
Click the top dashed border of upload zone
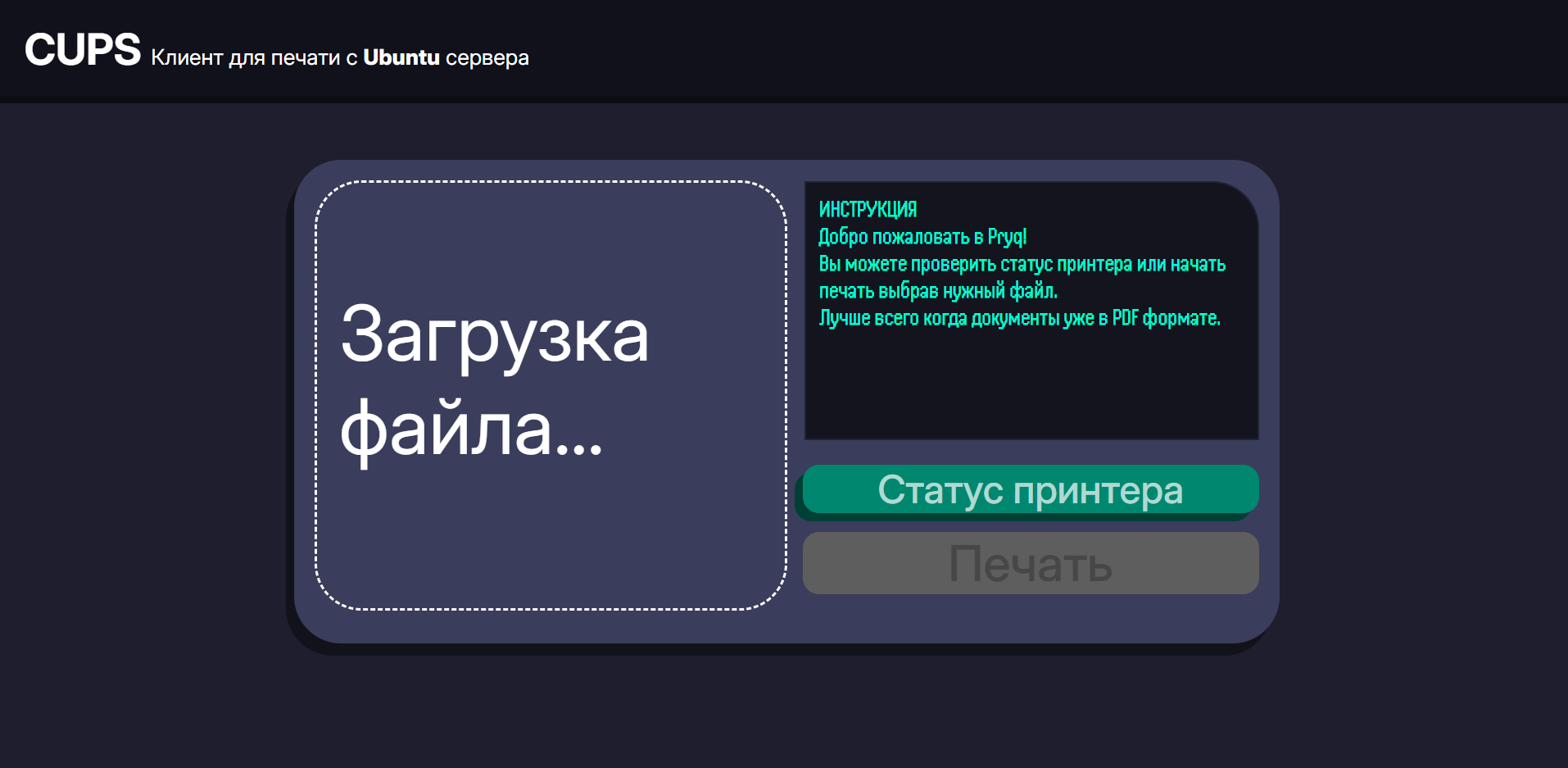click(x=549, y=181)
